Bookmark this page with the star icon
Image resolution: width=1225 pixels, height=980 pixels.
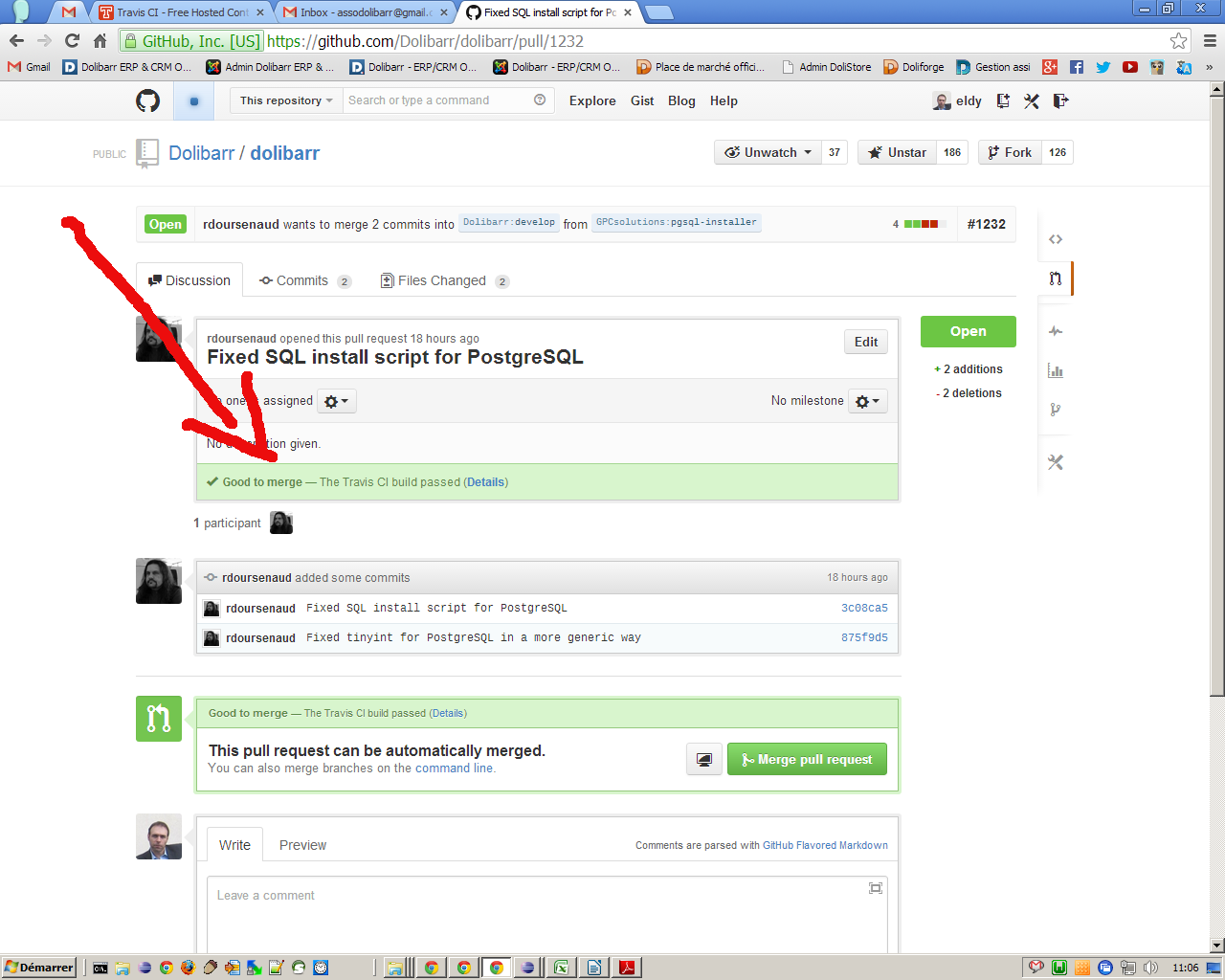pos(1178,40)
